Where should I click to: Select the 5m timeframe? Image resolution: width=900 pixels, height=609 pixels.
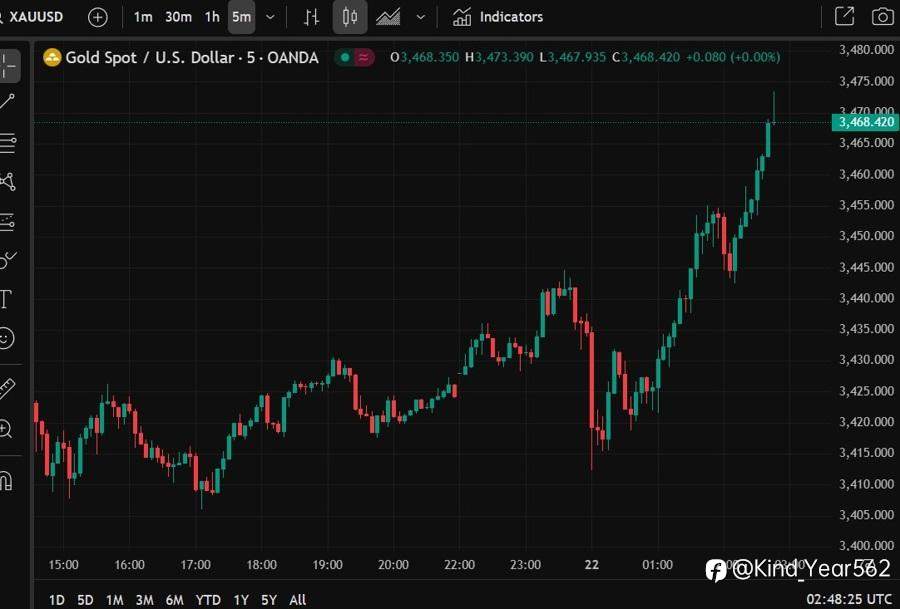tap(242, 17)
